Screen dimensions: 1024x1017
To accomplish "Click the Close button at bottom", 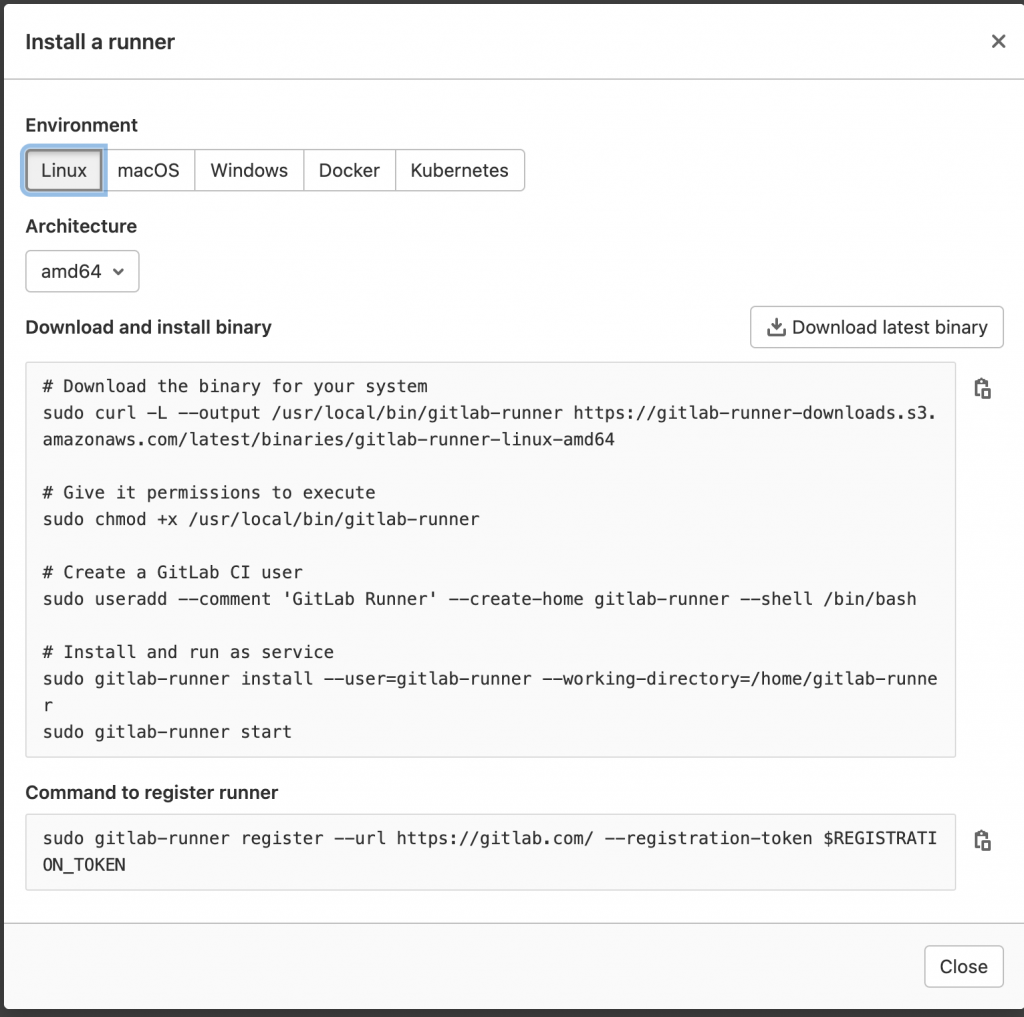I will coord(963,967).
